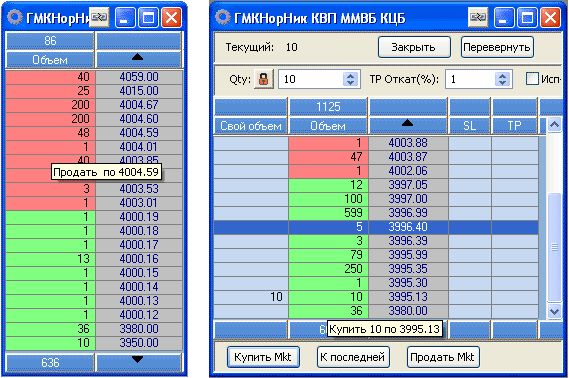Click the Перевернуть button

tap(497, 47)
